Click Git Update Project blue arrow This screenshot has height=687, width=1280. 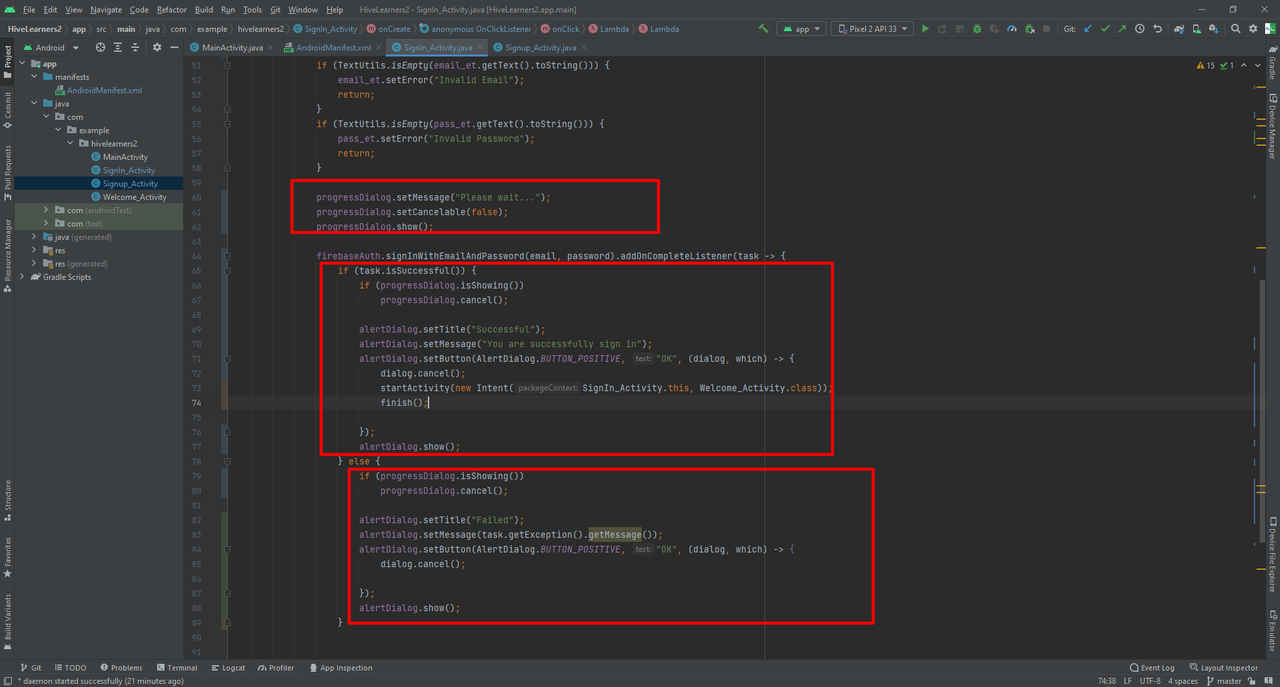[x=1087, y=29]
